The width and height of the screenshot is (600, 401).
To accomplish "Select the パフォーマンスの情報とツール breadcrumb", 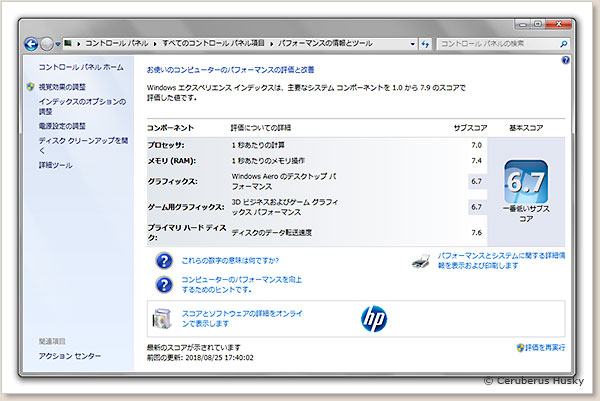I will [x=325, y=43].
